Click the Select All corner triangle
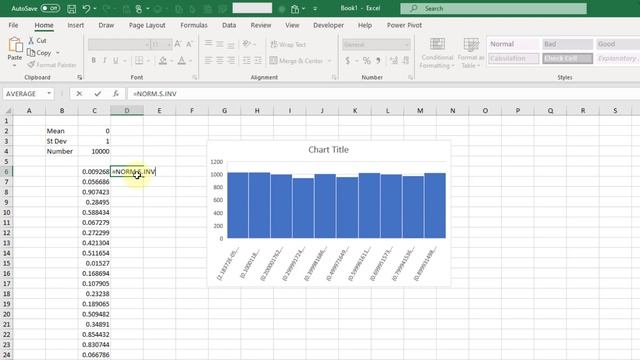Screen dimensions: 640x360 click(x=7, y=111)
